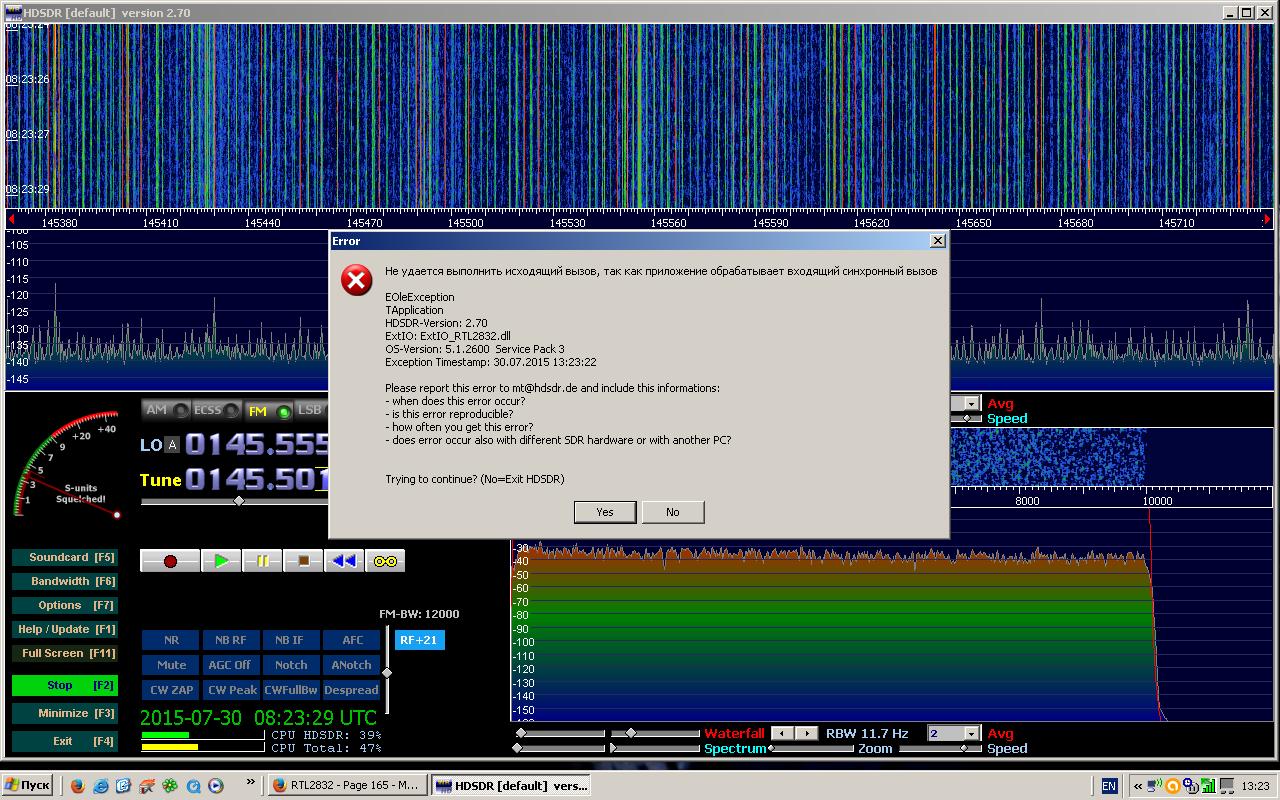Click the EN language indicator
The height and width of the screenshot is (800, 1280).
(x=1109, y=786)
